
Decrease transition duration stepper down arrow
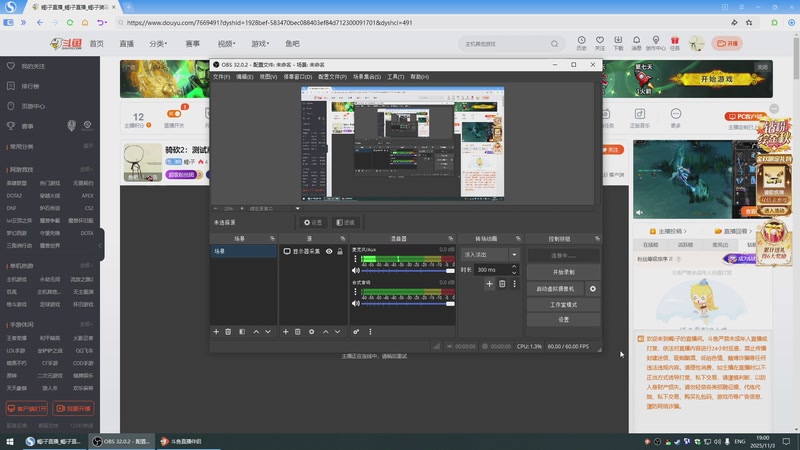tap(514, 272)
